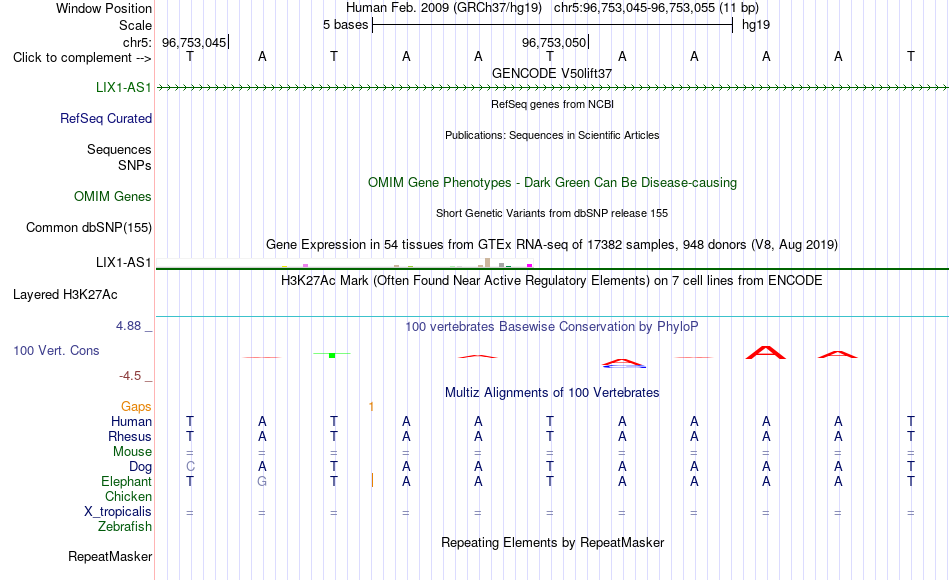The image size is (950, 580).
Task: Click the LIX1-AS1 GTEx expression label
Action: (124, 262)
